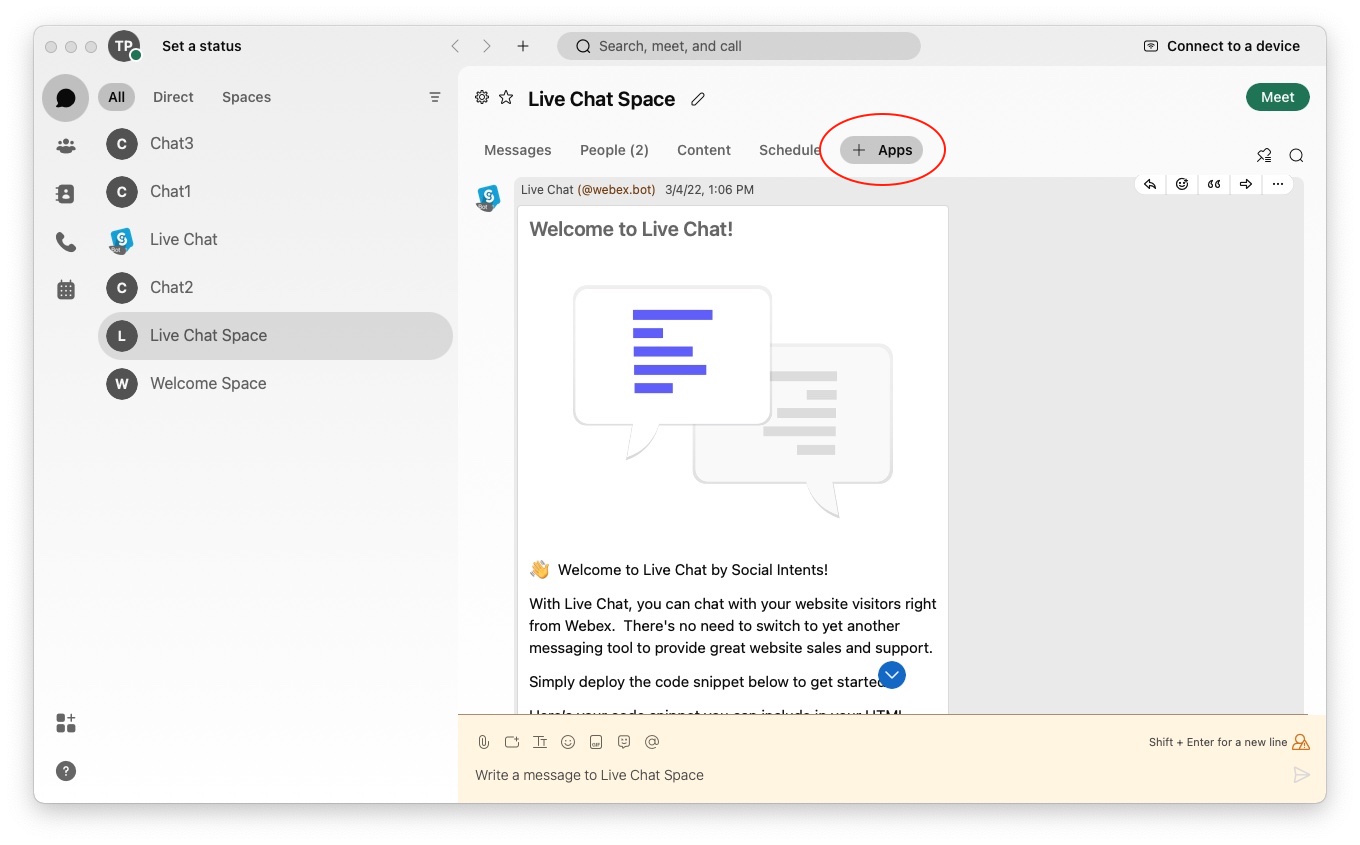Open the Apps hub icon in sidebar
1360x845 pixels.
[x=66, y=723]
